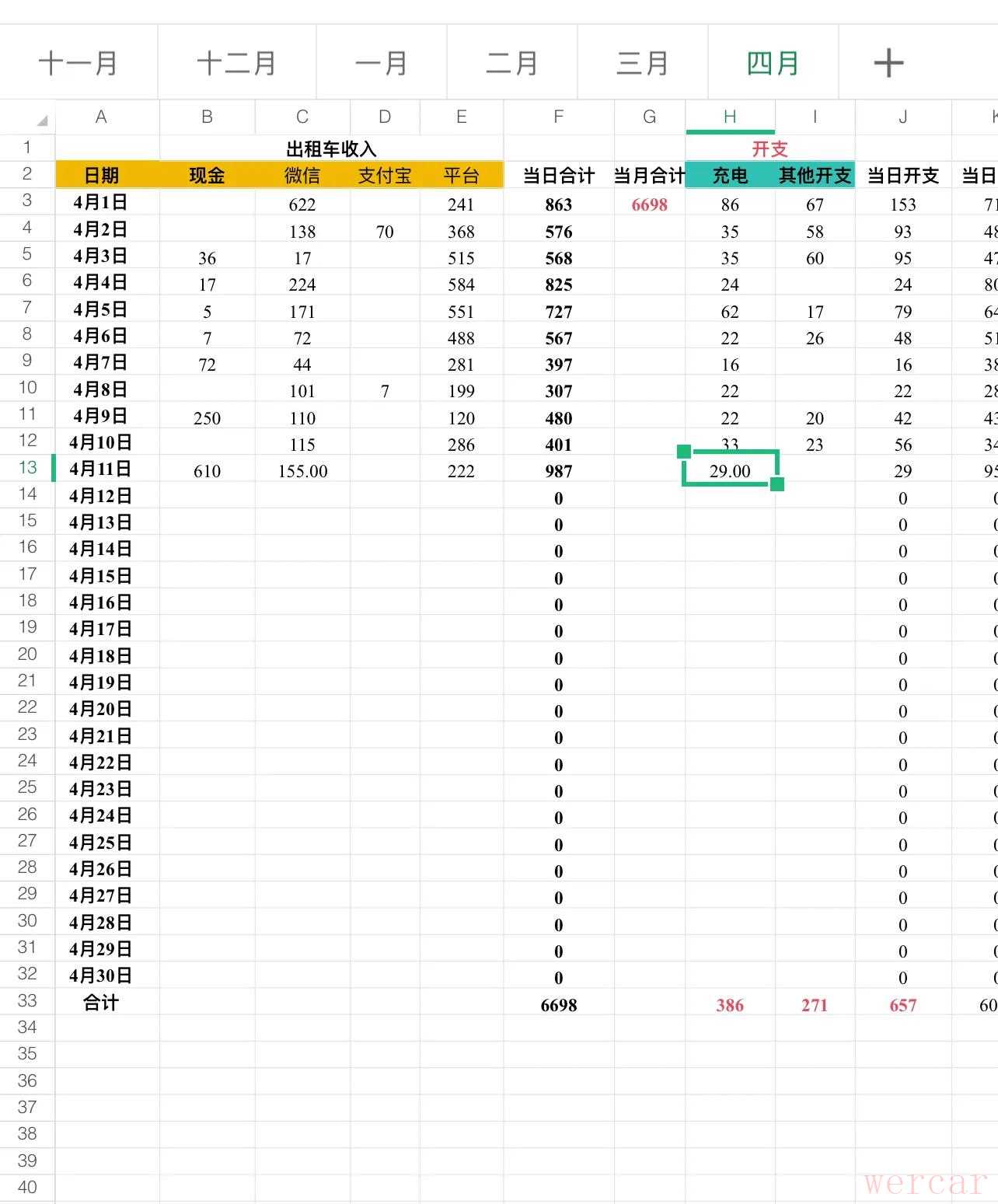Select the active 四月 sheet tab
The image size is (998, 1204).
click(773, 63)
